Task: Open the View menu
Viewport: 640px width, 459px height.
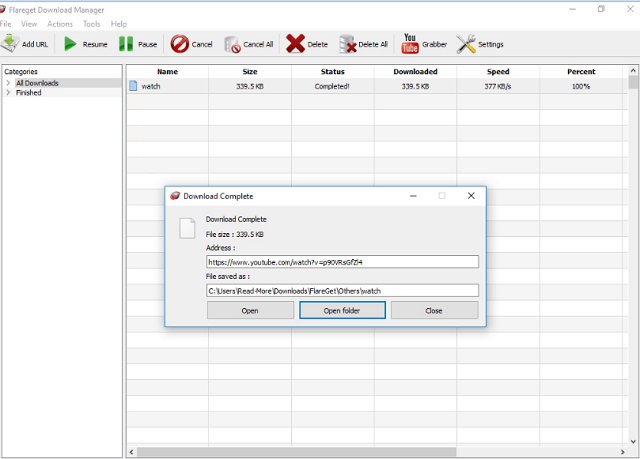Action: click(x=29, y=24)
